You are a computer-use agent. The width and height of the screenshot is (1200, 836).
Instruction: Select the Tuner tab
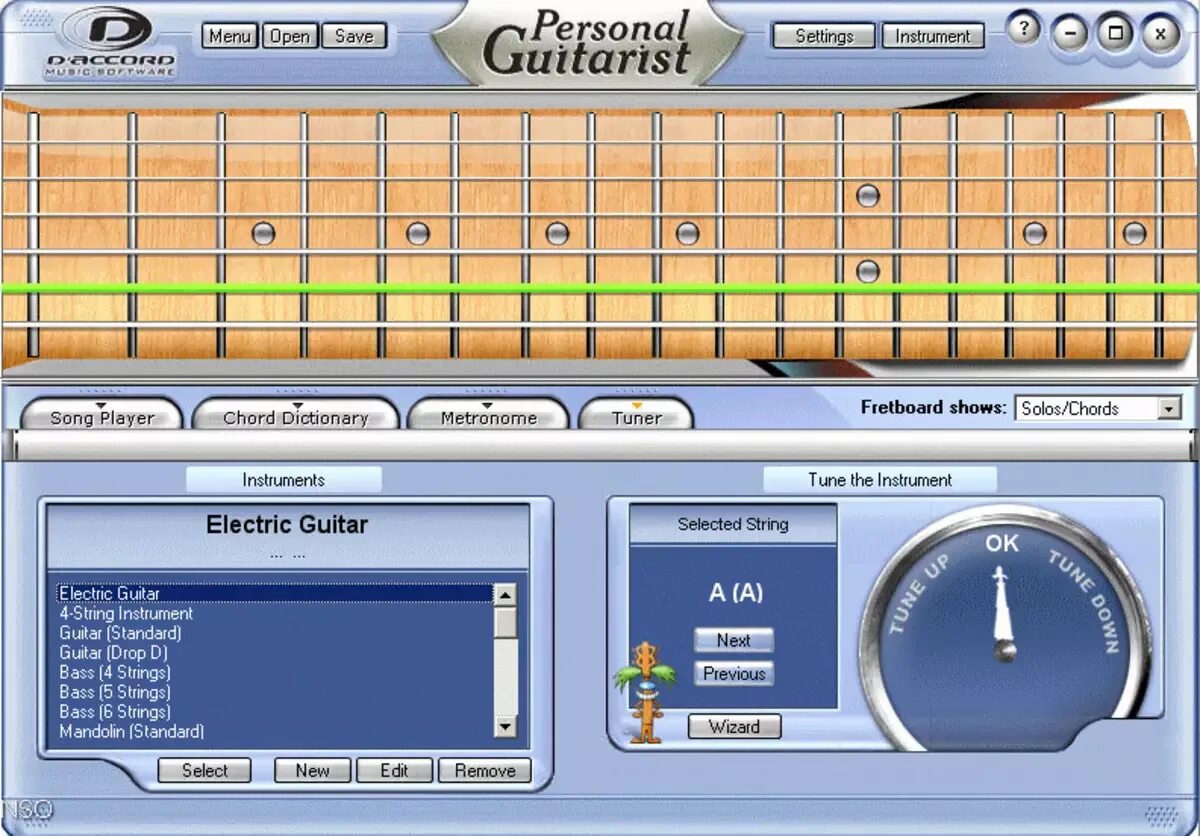tap(637, 416)
